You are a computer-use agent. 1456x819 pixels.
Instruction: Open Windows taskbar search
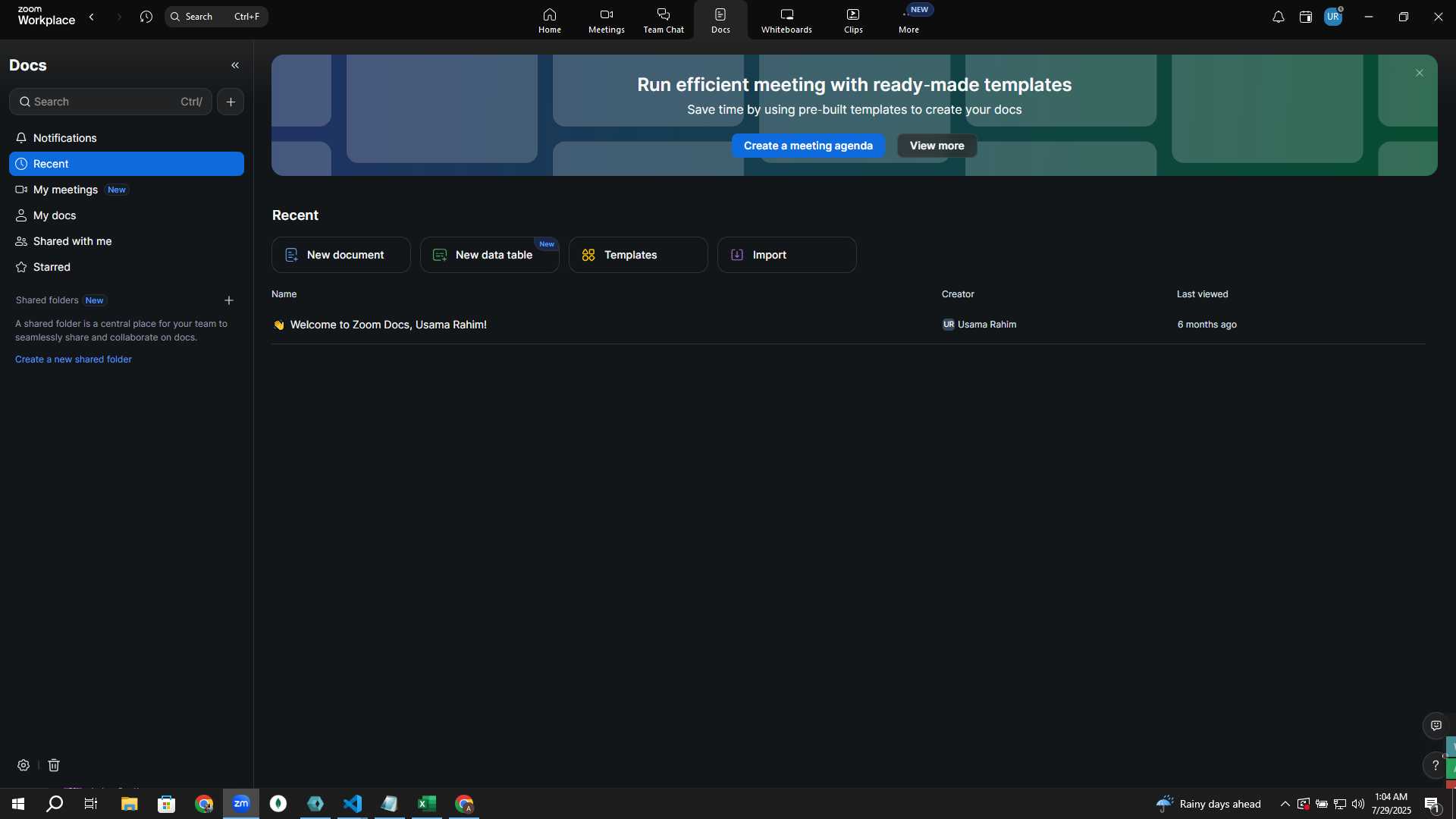click(55, 804)
